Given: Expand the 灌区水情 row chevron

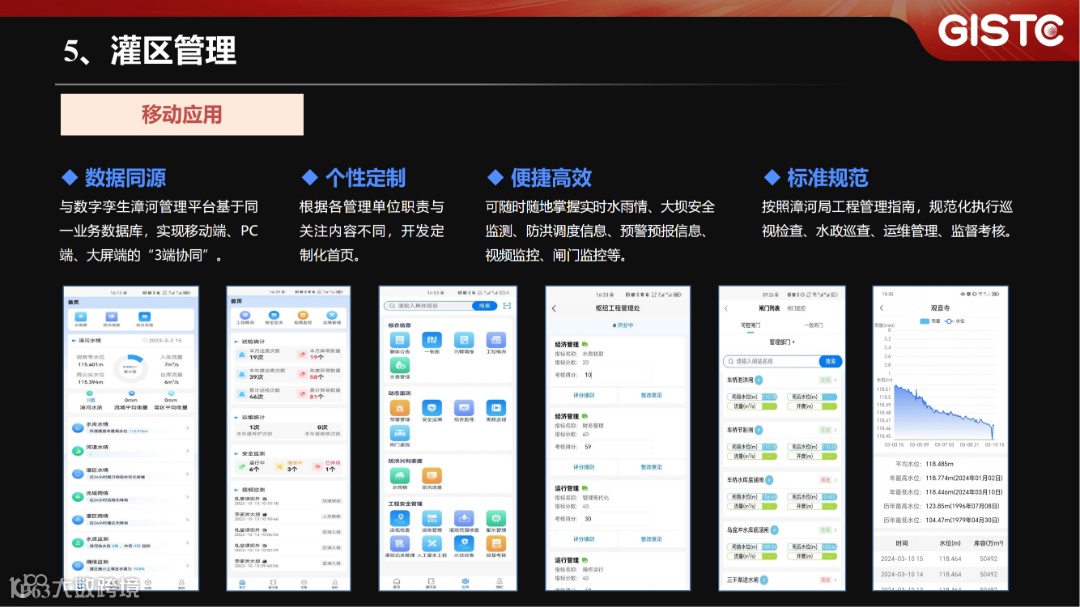Looking at the screenshot, I should pyautogui.click(x=187, y=473).
